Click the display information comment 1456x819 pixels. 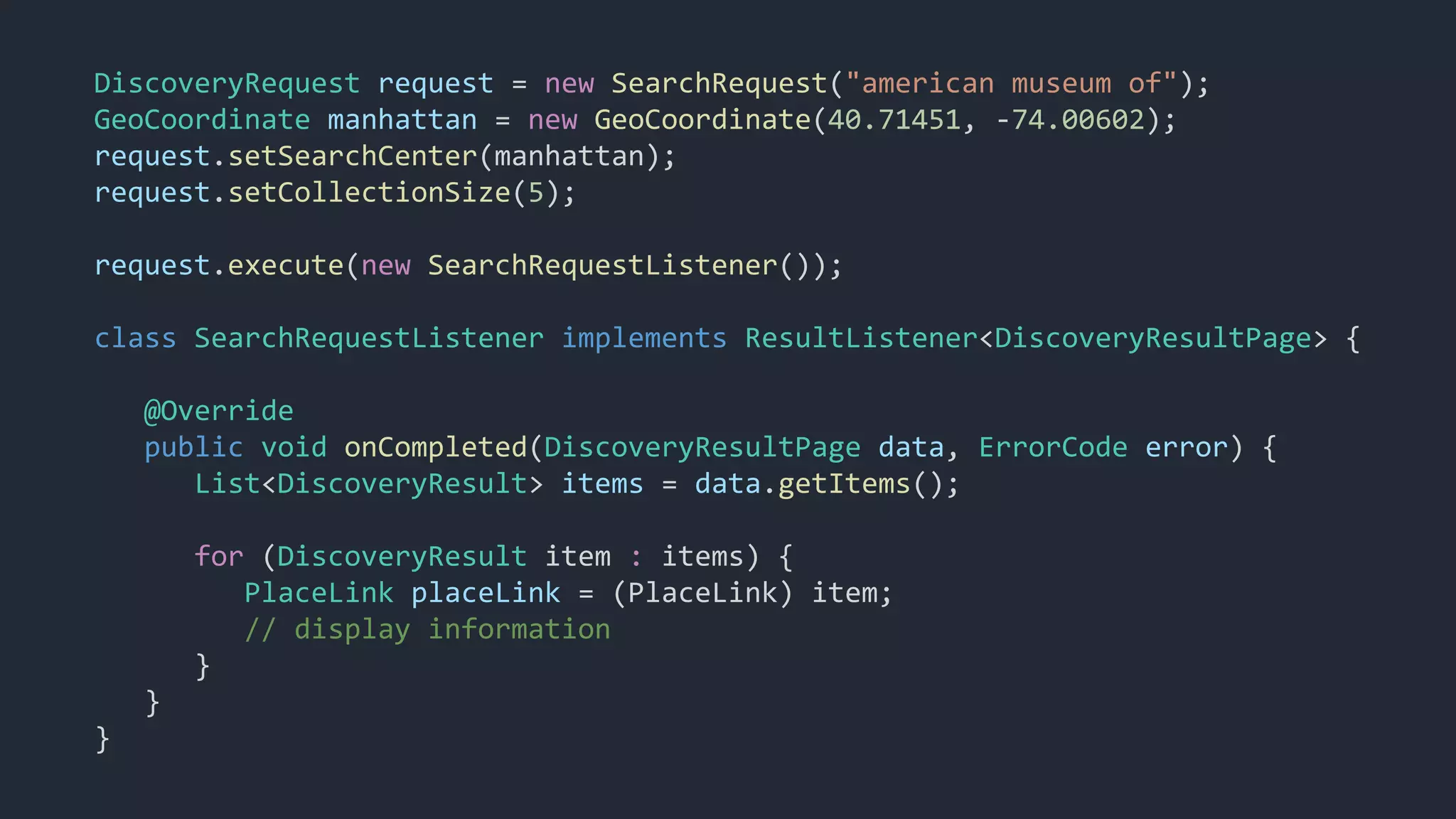coord(427,630)
